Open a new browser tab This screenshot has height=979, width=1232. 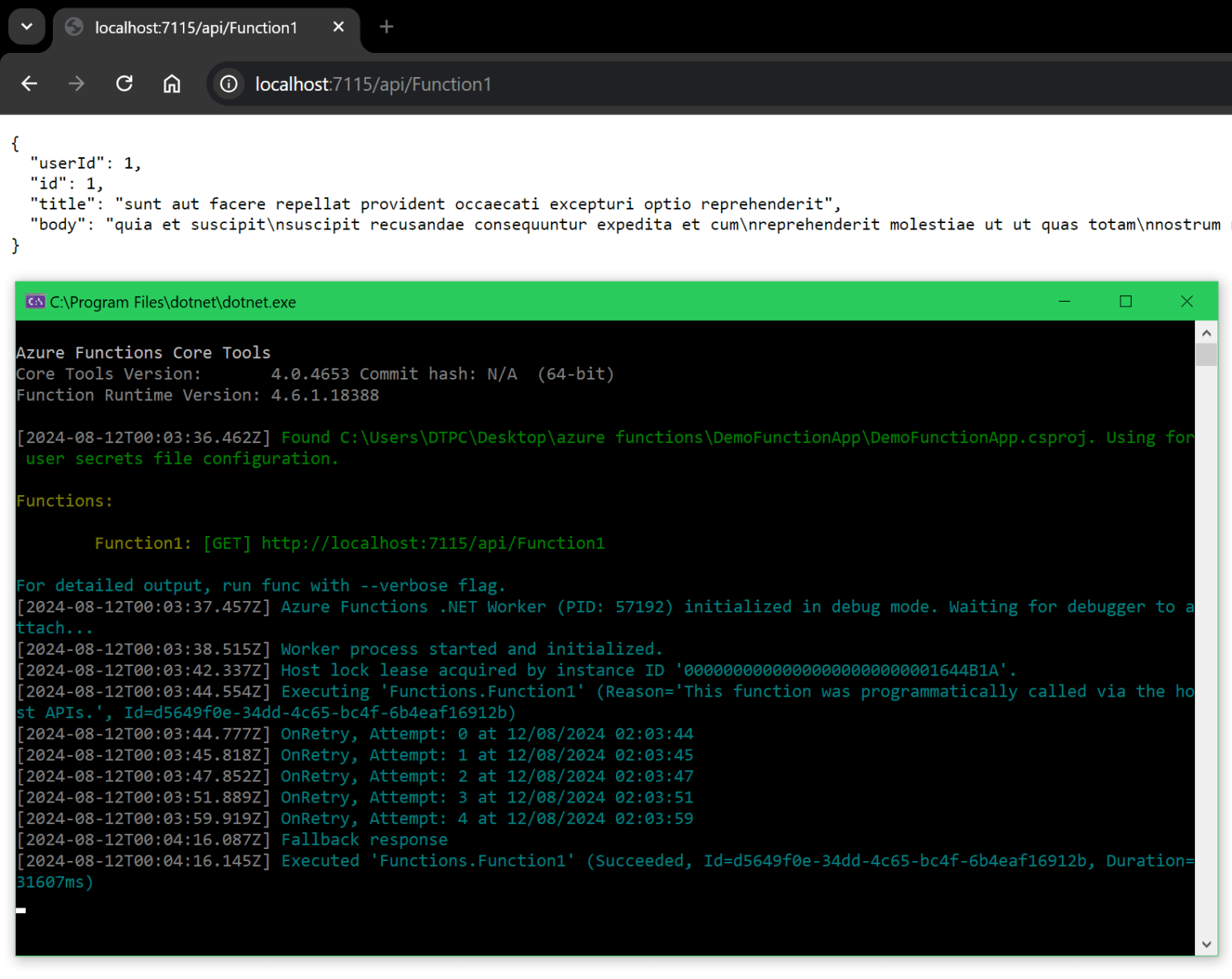(x=387, y=26)
